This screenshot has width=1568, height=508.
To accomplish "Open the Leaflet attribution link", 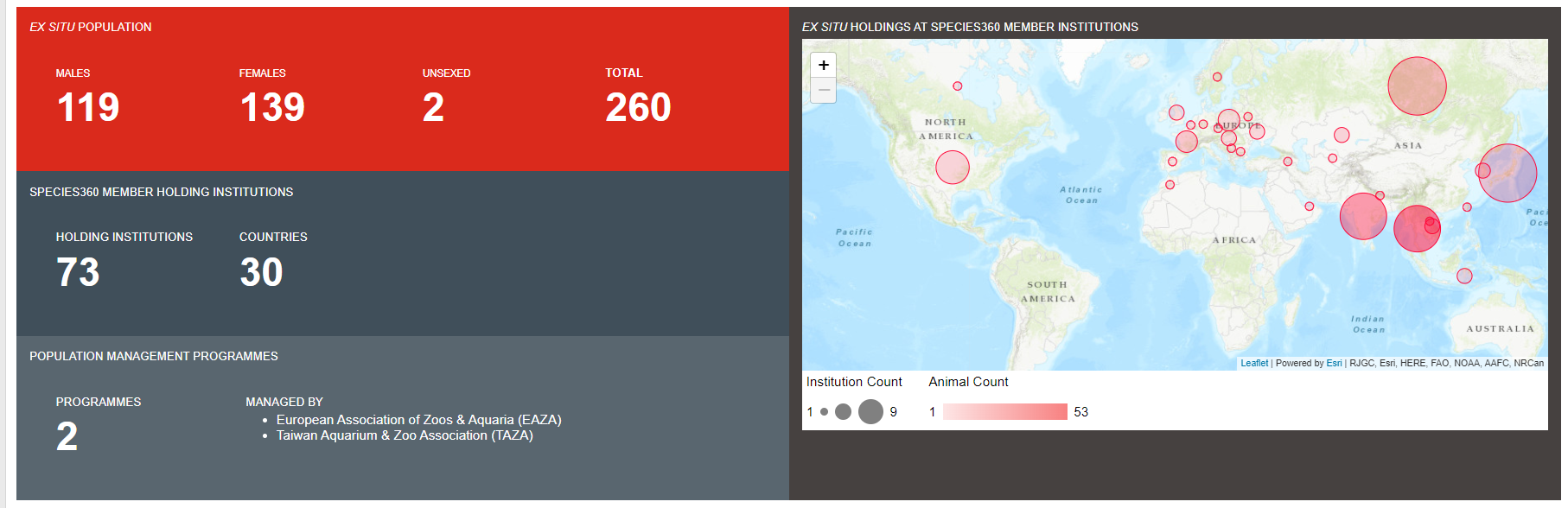I will pyautogui.click(x=1254, y=363).
